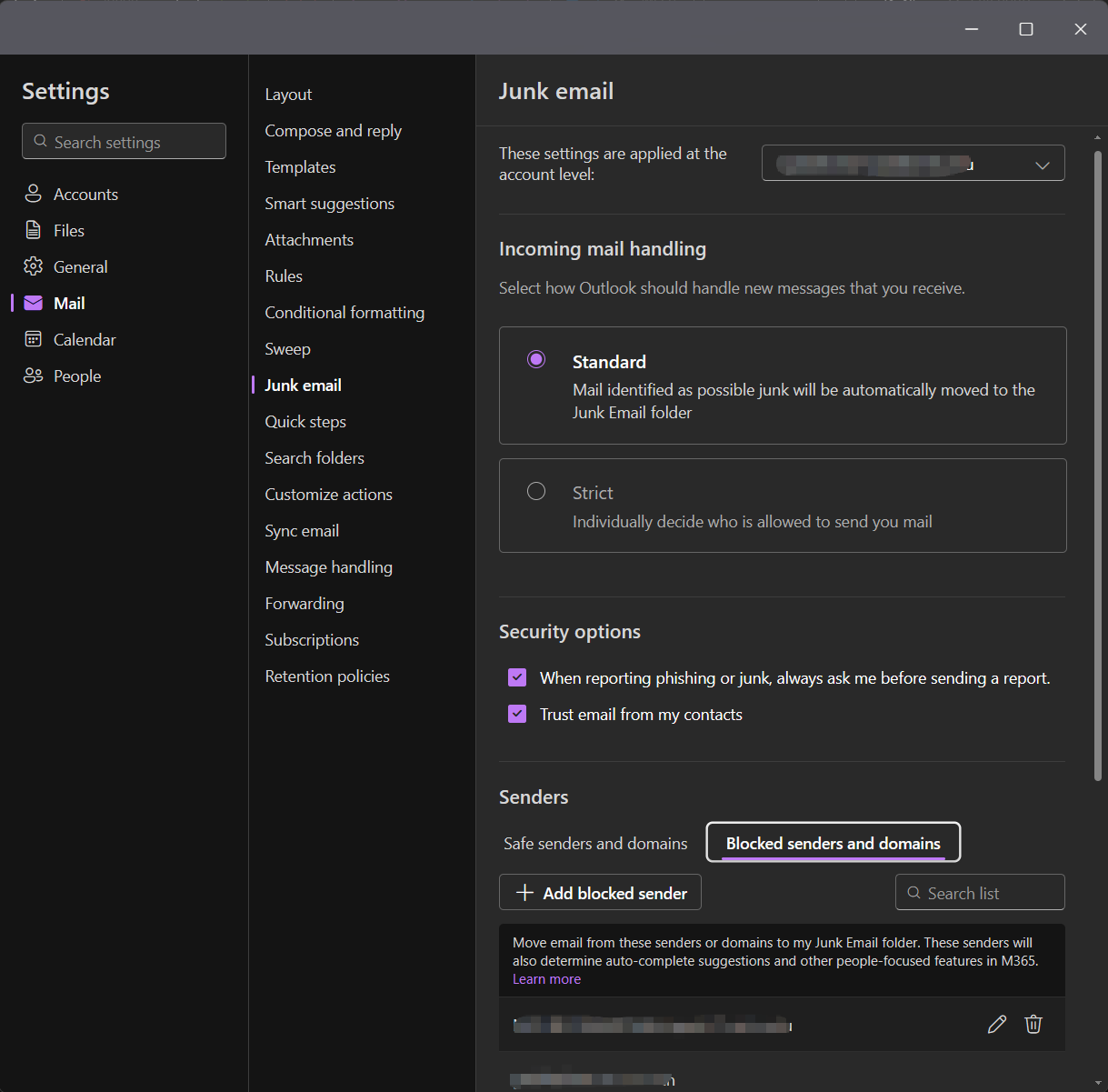Click Add blocked sender button
Image resolution: width=1108 pixels, height=1092 pixels.
click(x=600, y=893)
